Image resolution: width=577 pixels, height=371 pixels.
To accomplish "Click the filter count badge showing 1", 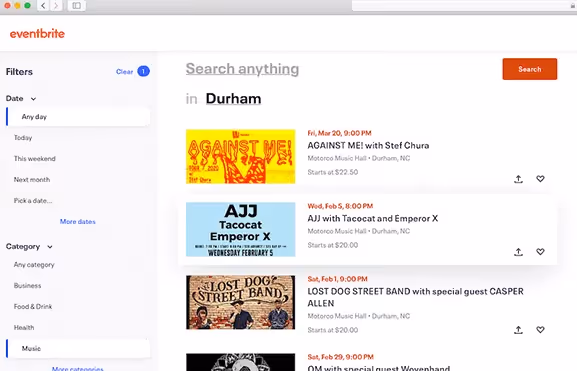I will tap(144, 71).
